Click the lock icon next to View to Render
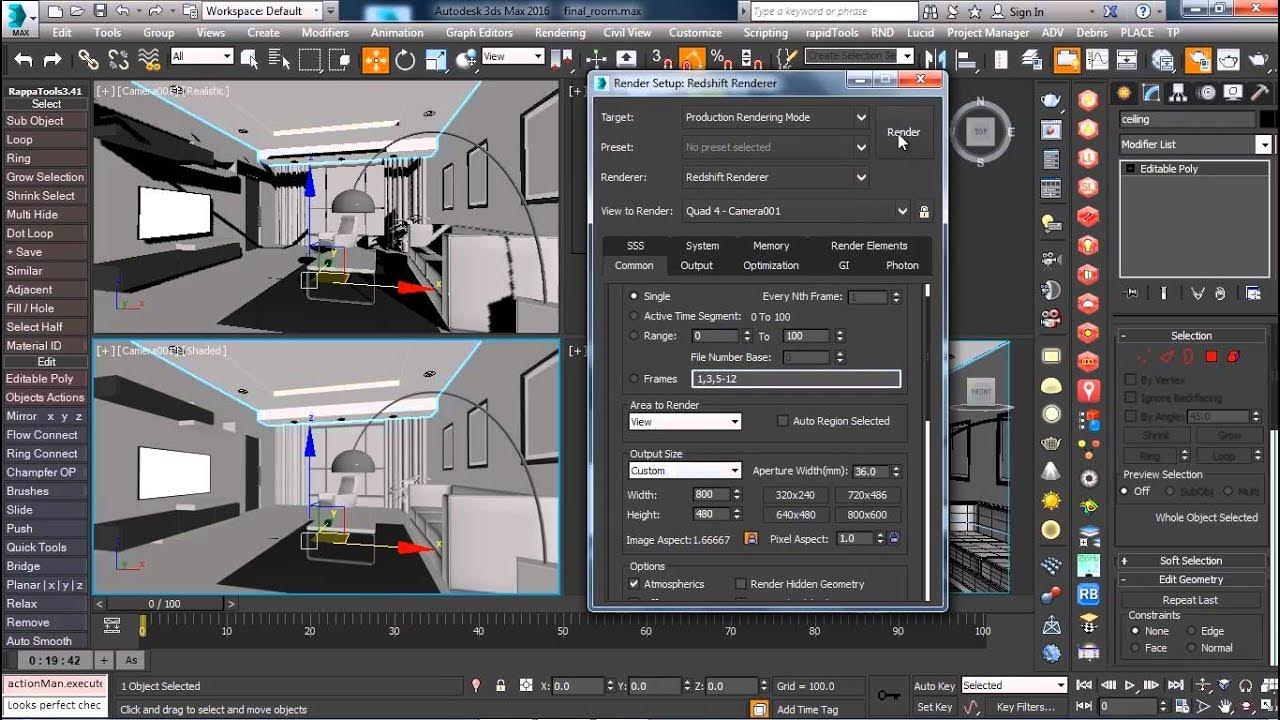 click(924, 212)
